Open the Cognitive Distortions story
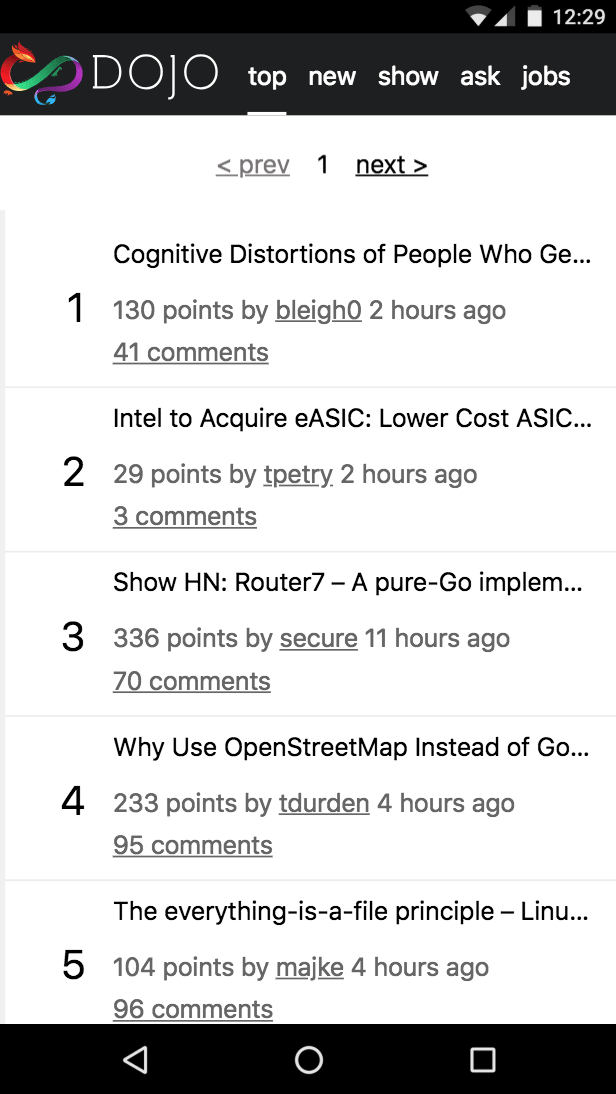 click(x=352, y=254)
